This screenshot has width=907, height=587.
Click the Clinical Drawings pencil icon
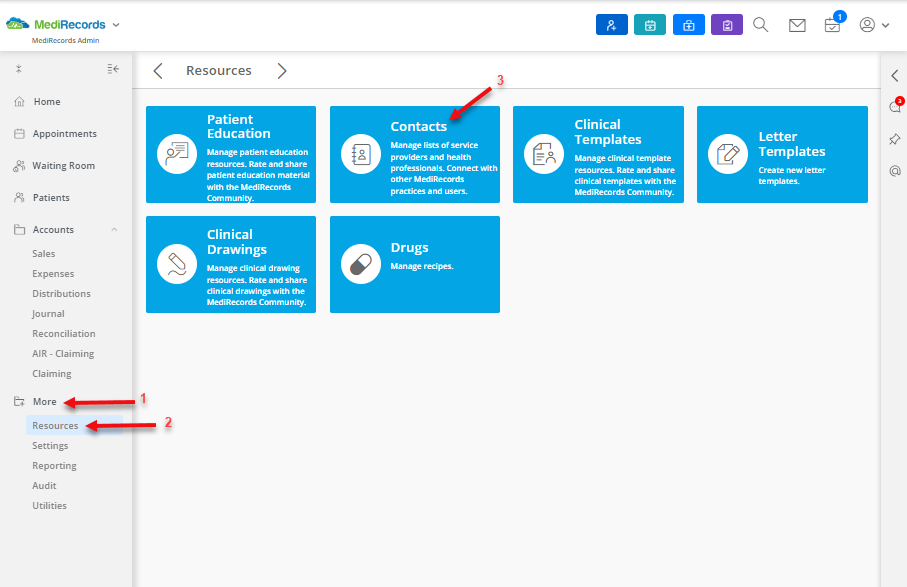(x=177, y=264)
